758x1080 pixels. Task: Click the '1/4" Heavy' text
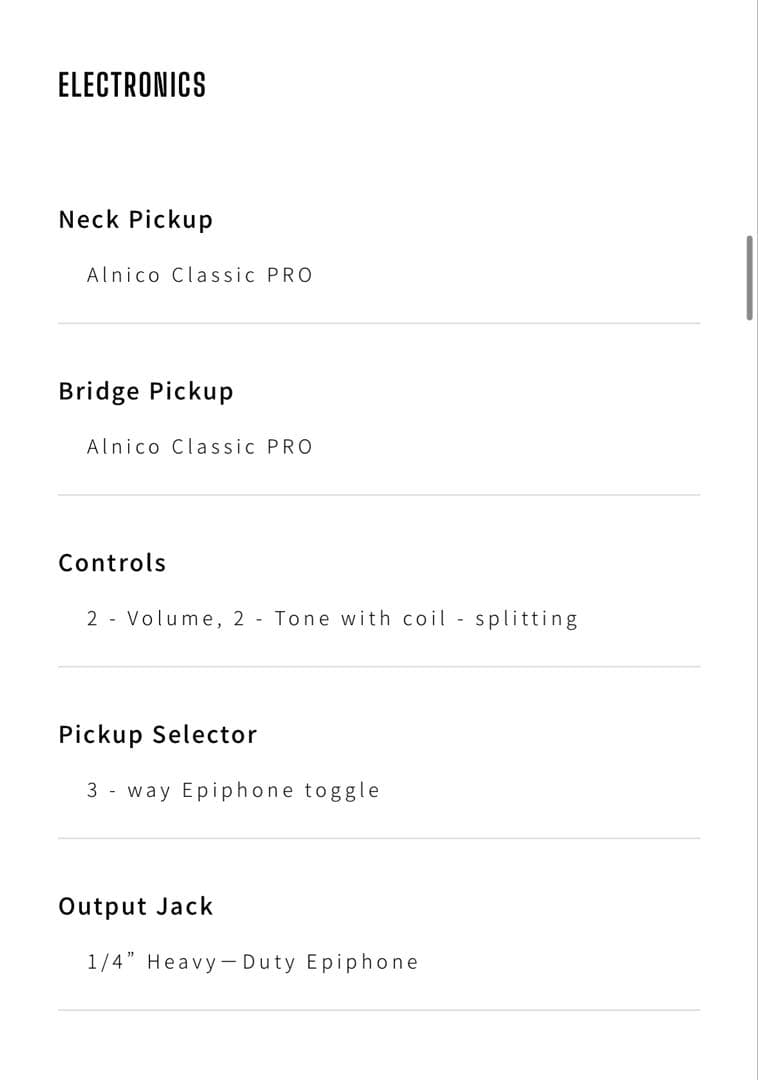[150, 962]
